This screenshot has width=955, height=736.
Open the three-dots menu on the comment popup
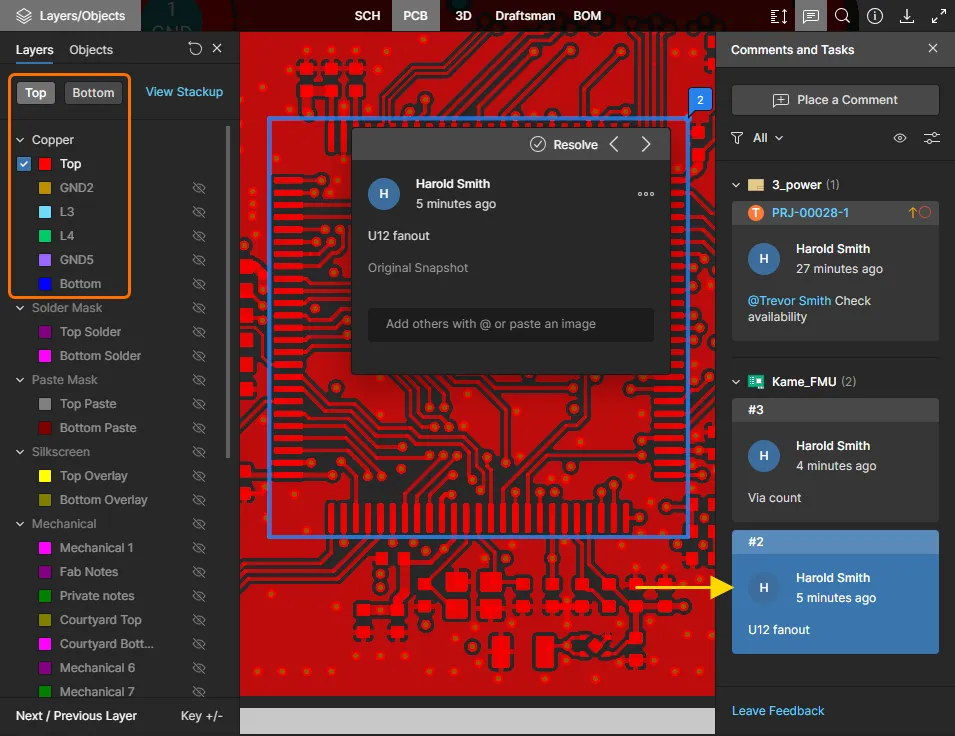coord(646,194)
